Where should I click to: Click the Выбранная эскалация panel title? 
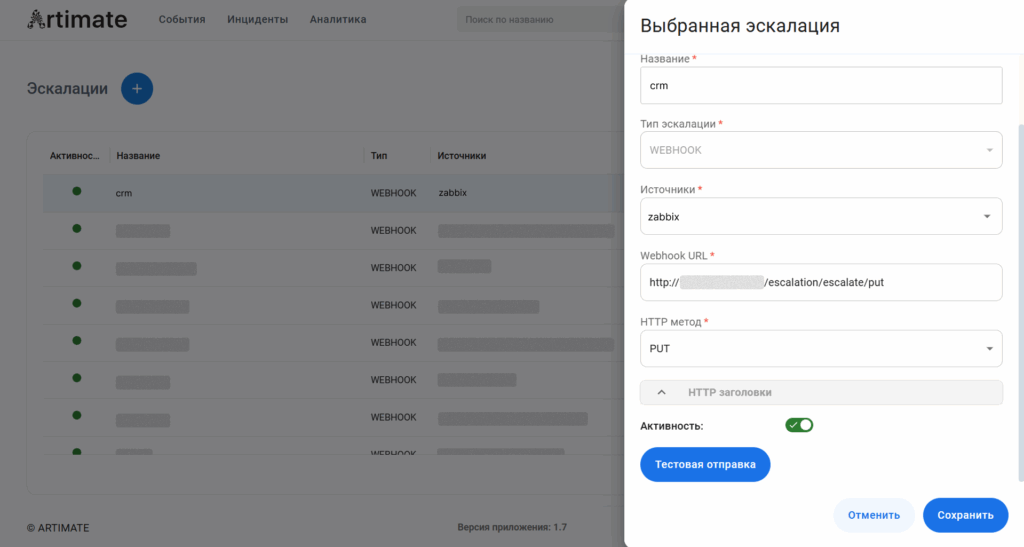[x=740, y=25]
